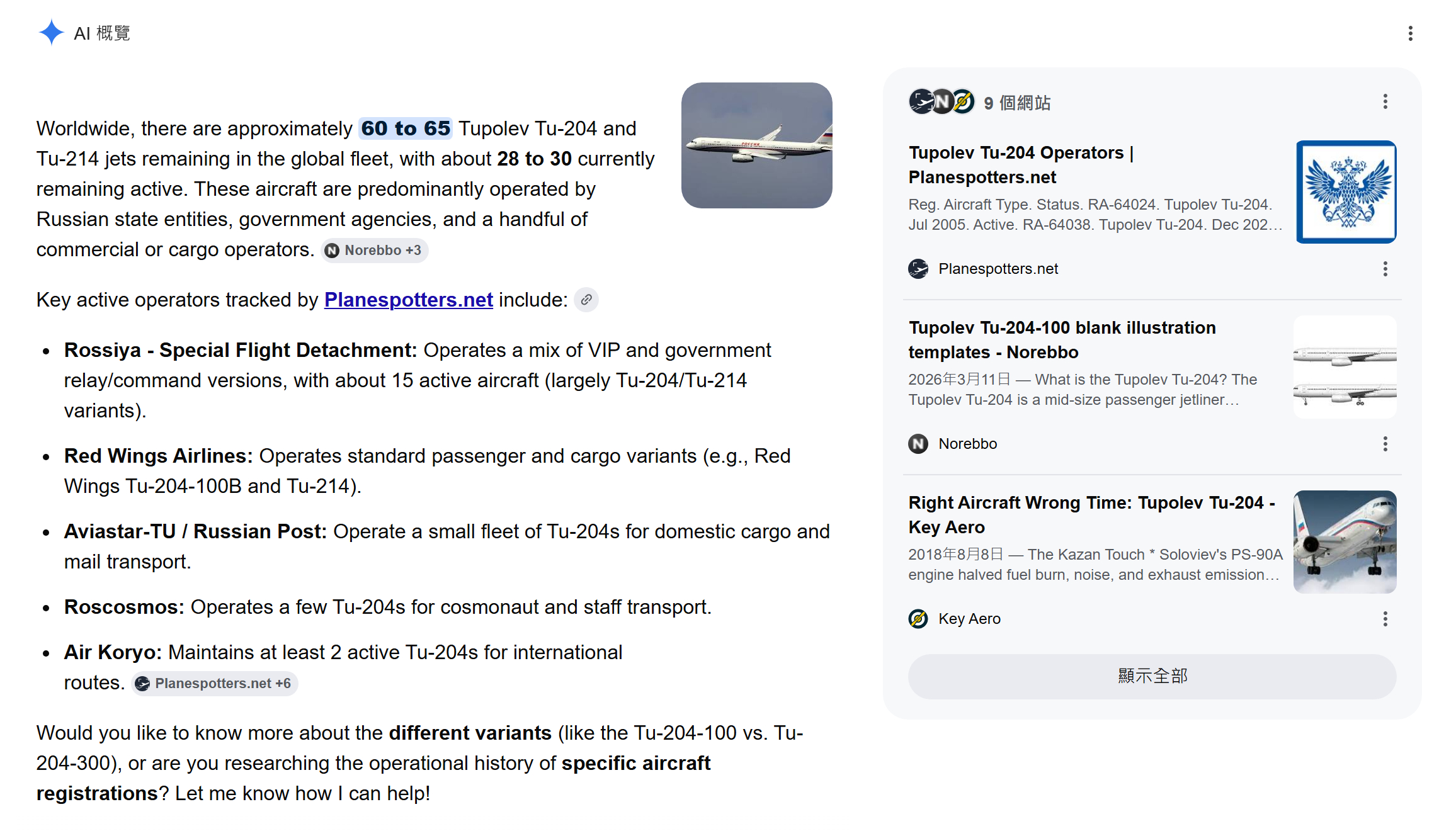Open 'Tupolev Tu-204 Operators | Planespotters.net' result
Screen dimensions: 1456x831
click(1021, 165)
